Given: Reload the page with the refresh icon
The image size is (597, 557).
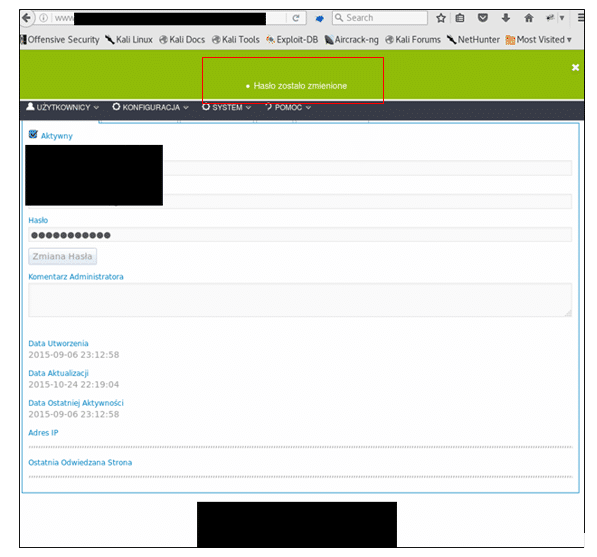Looking at the screenshot, I should coord(296,18).
